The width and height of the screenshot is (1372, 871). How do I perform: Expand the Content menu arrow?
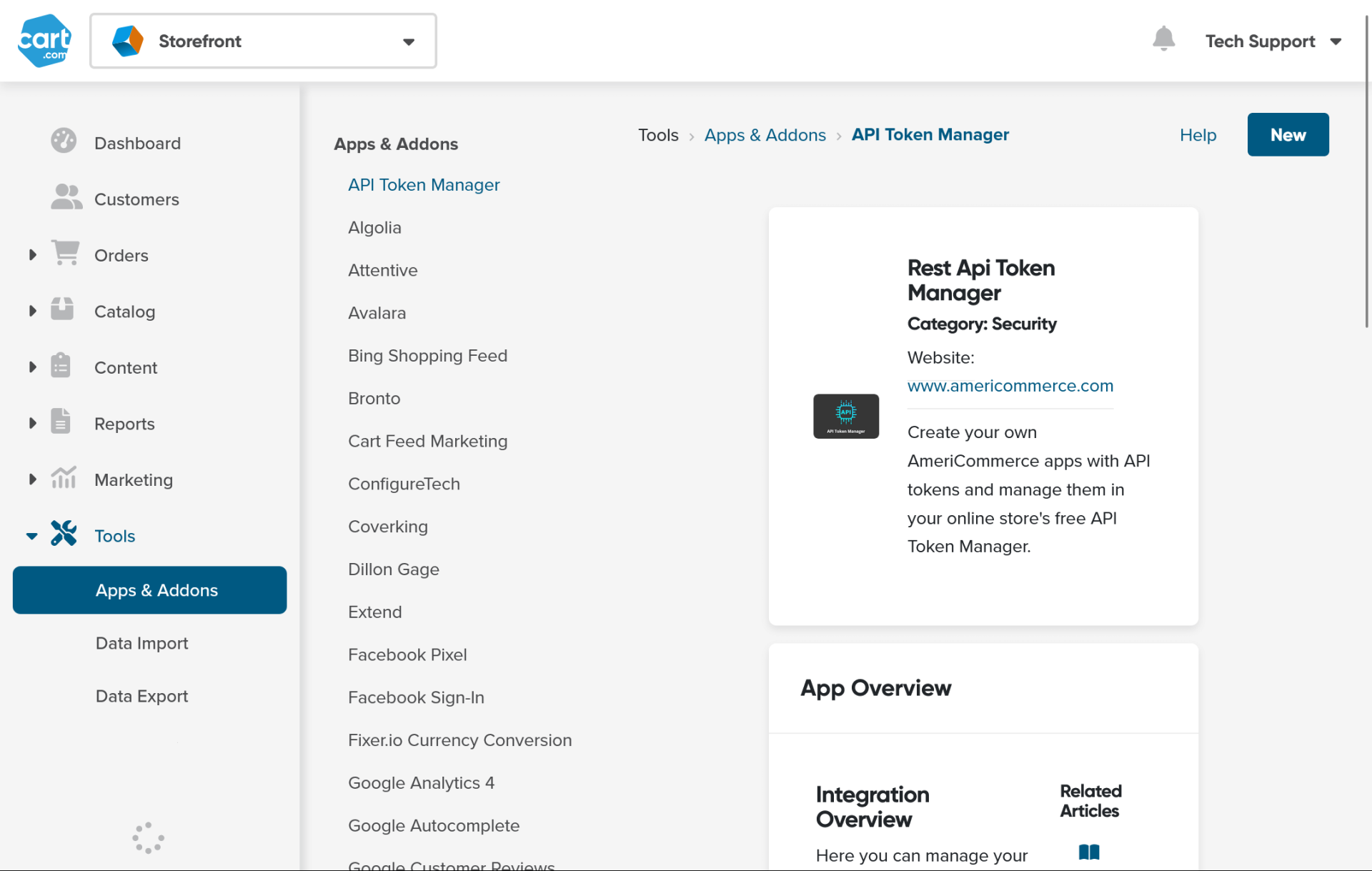tap(32, 367)
